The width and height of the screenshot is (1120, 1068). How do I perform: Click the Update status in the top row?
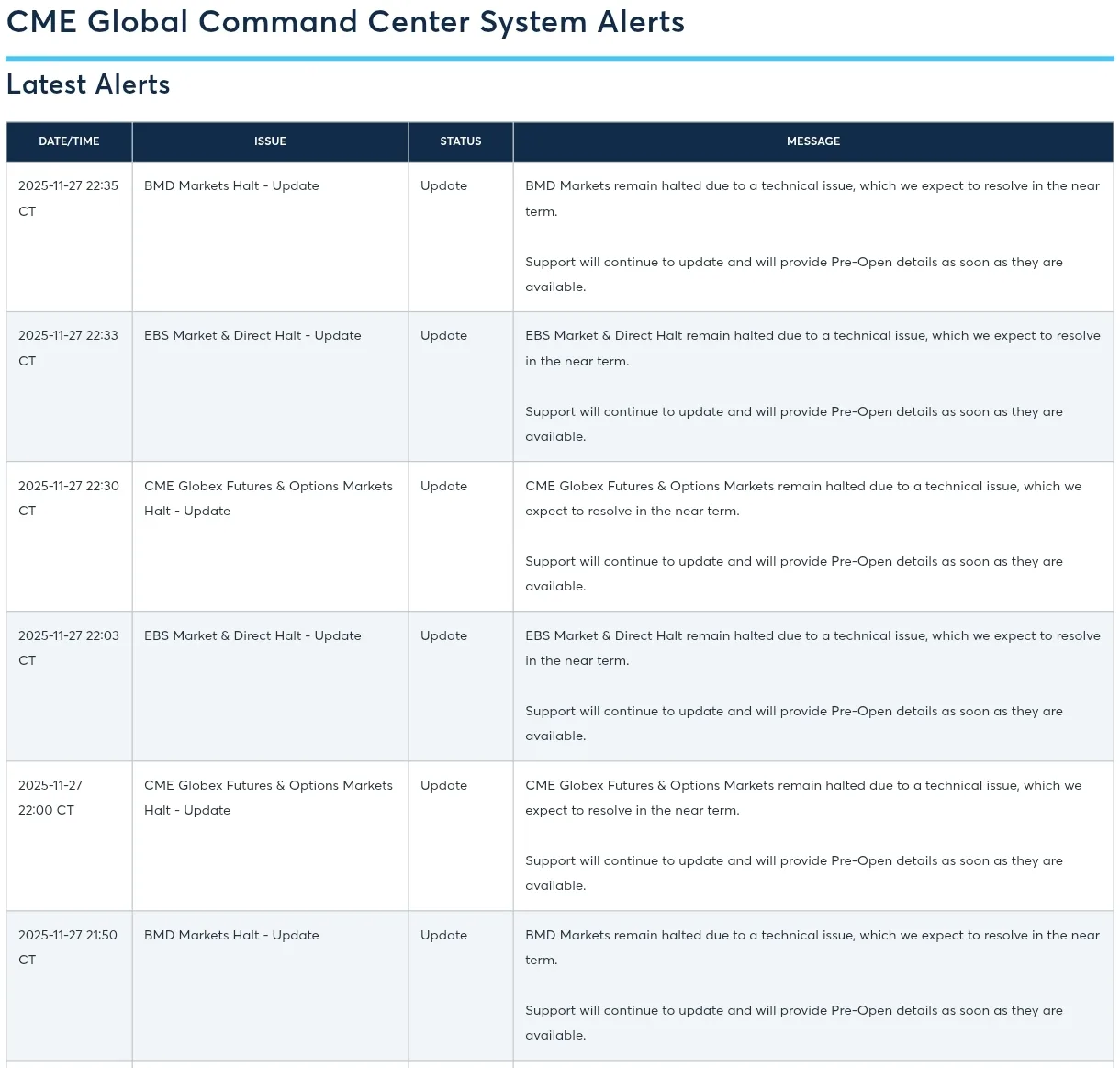(443, 185)
